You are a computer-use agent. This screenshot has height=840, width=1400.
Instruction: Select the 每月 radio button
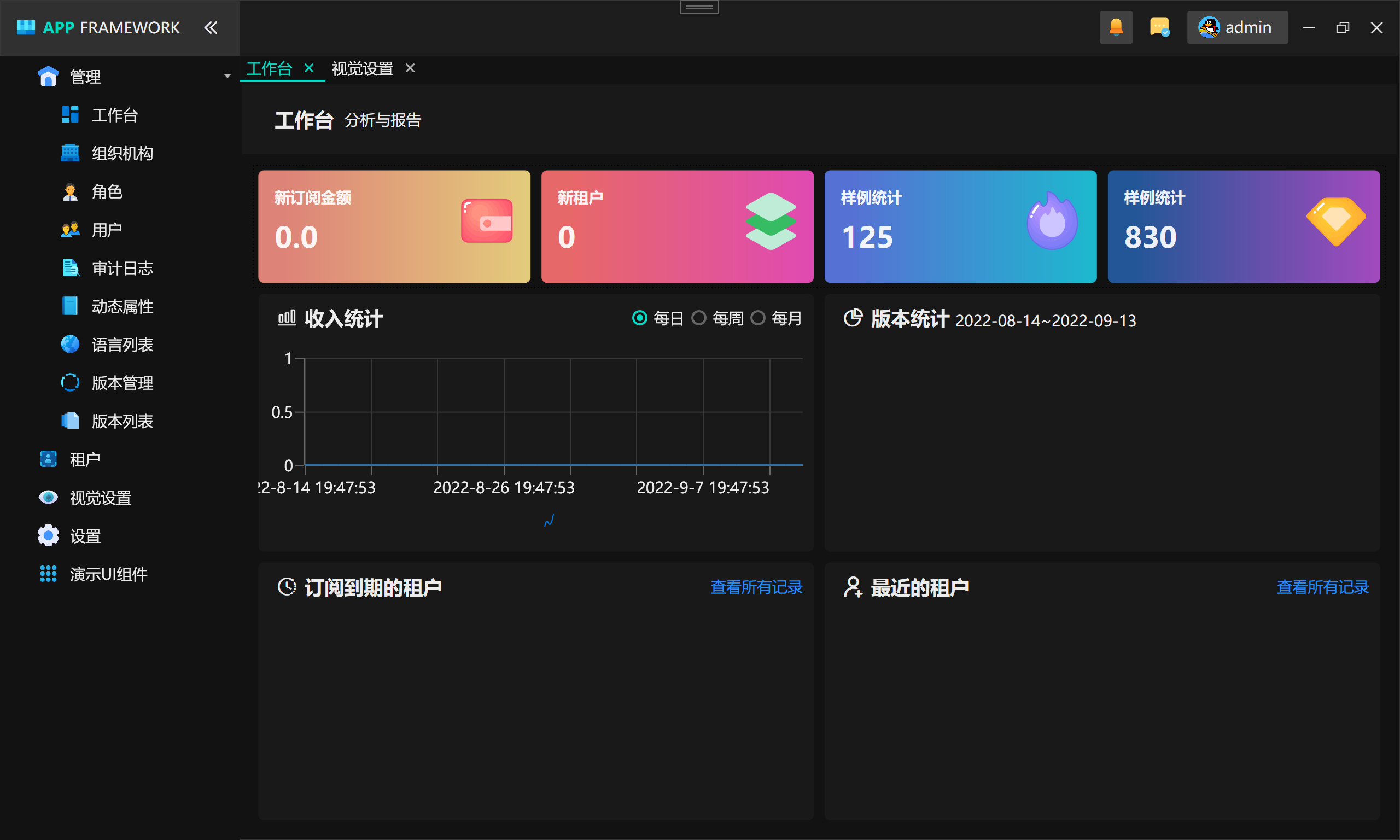758,318
